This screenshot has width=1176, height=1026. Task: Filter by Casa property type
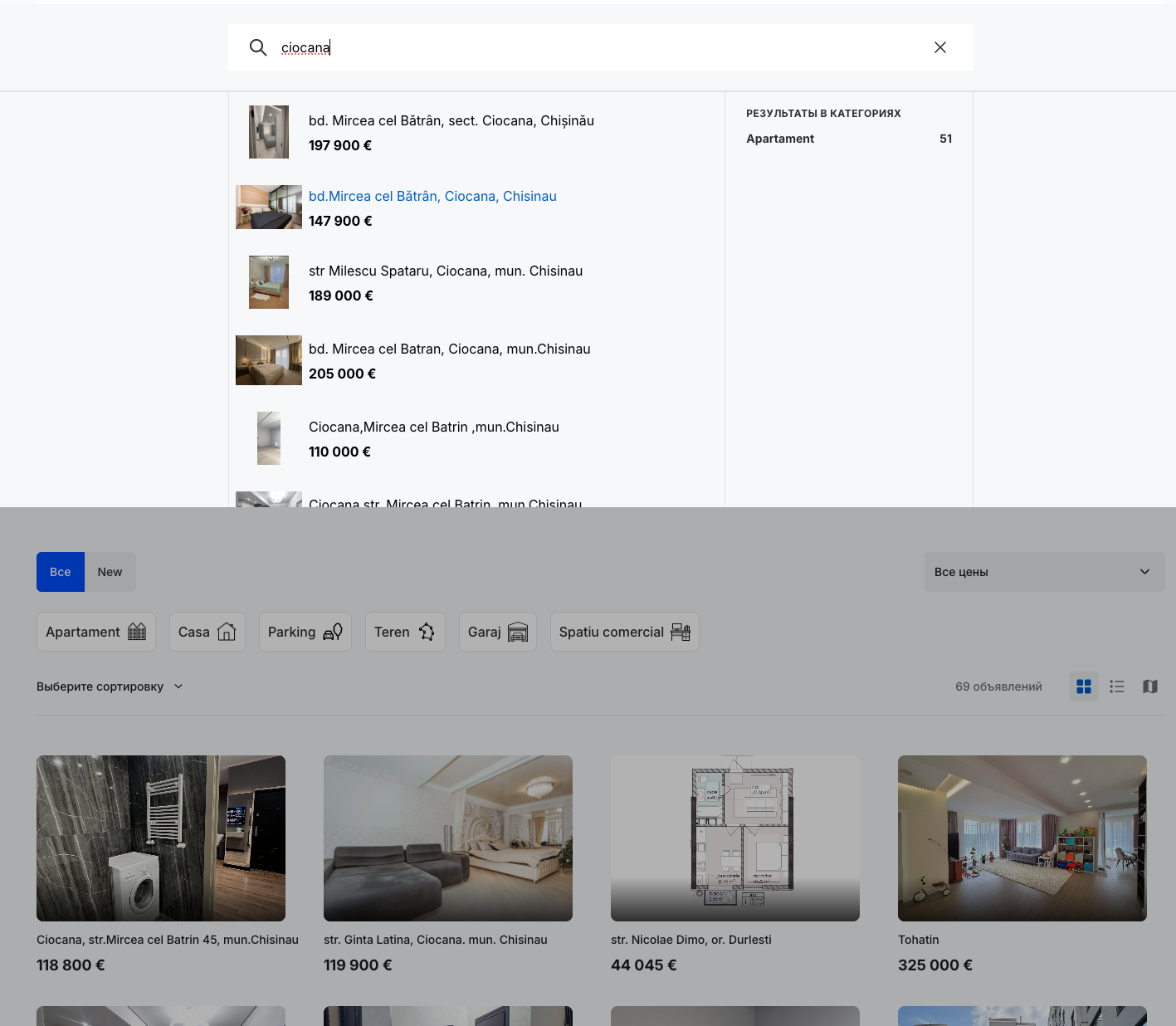tap(207, 632)
